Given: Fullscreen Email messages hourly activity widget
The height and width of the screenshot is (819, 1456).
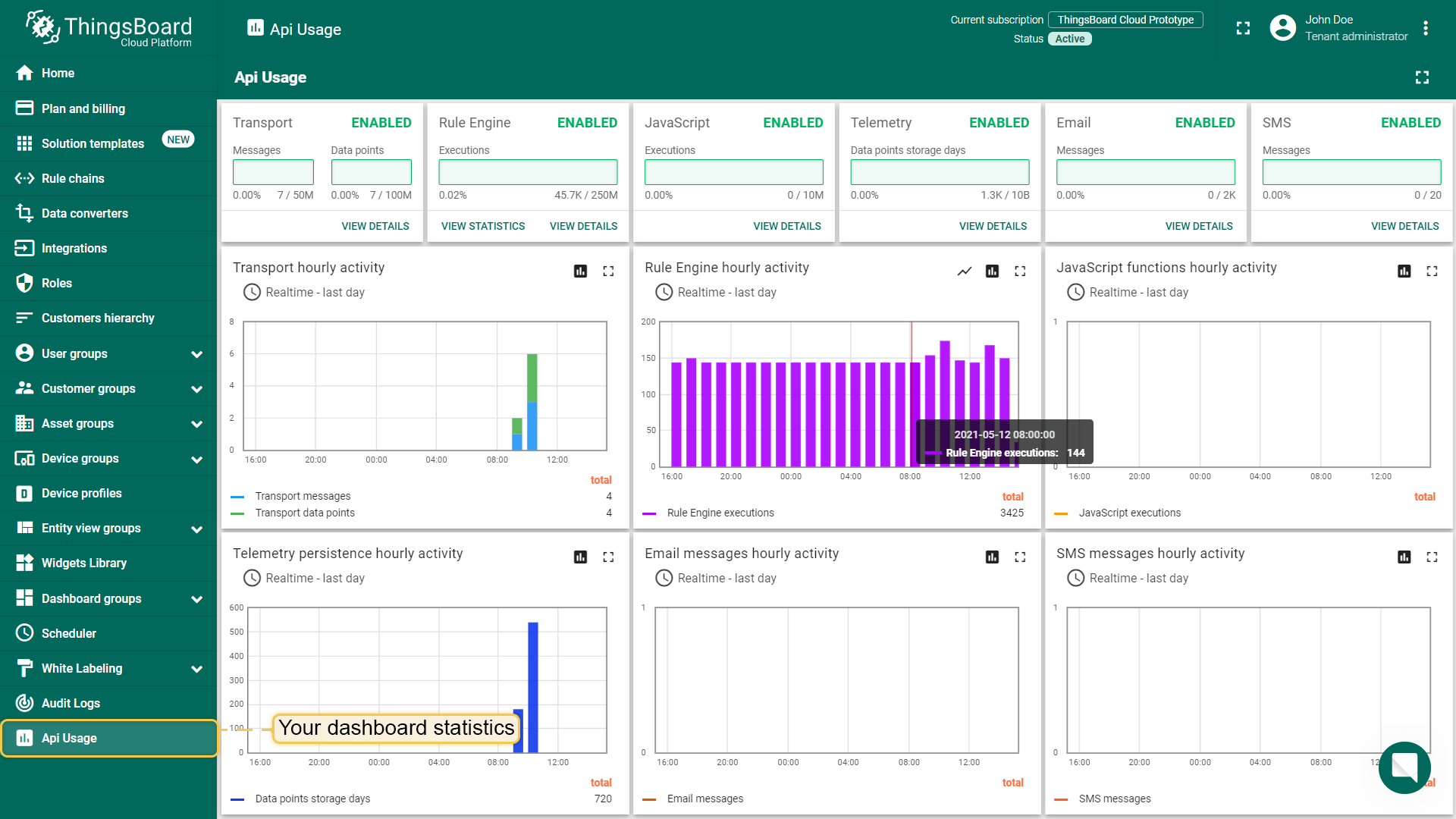Looking at the screenshot, I should (x=1020, y=557).
